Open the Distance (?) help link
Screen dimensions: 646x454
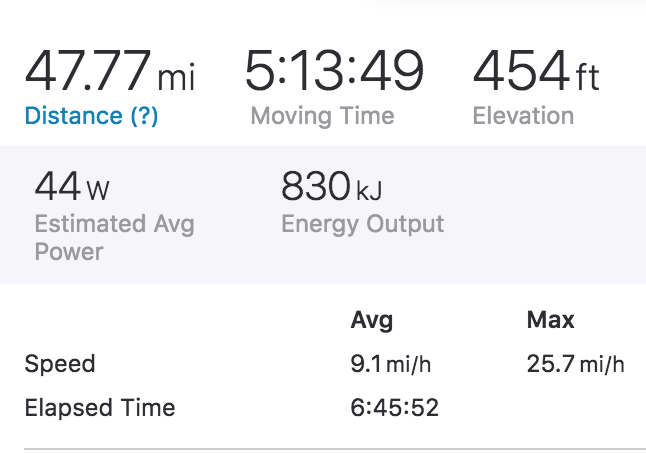pos(91,116)
